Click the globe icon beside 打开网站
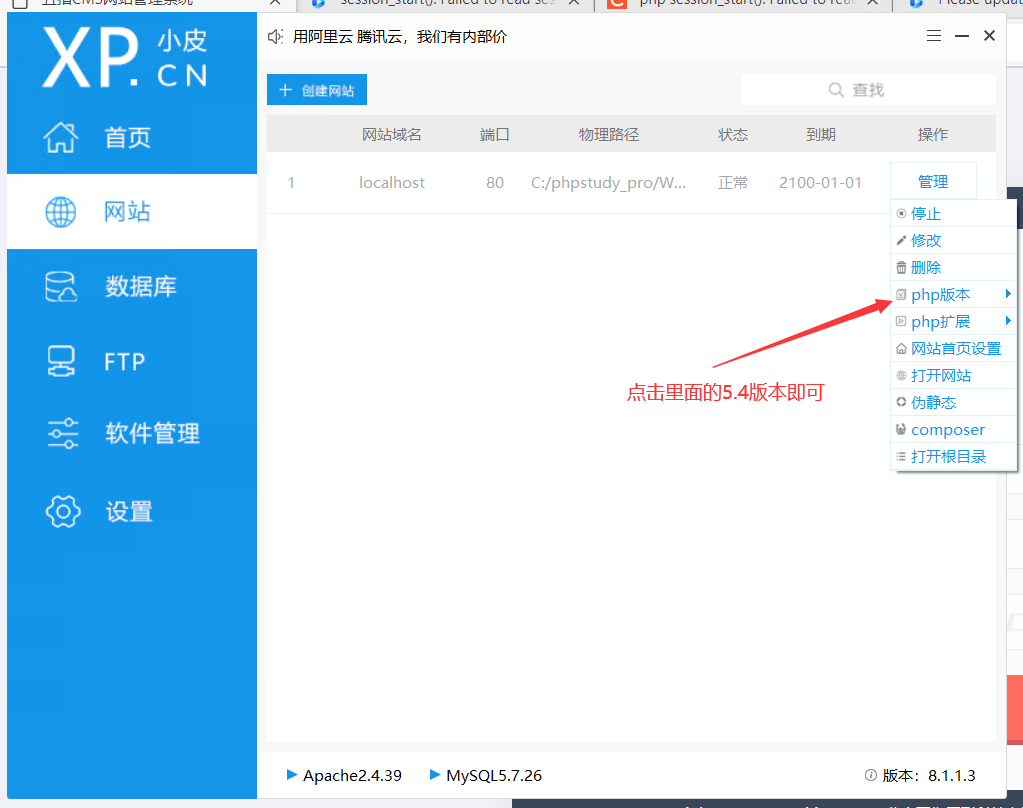The height and width of the screenshot is (808, 1023). pyautogui.click(x=901, y=375)
